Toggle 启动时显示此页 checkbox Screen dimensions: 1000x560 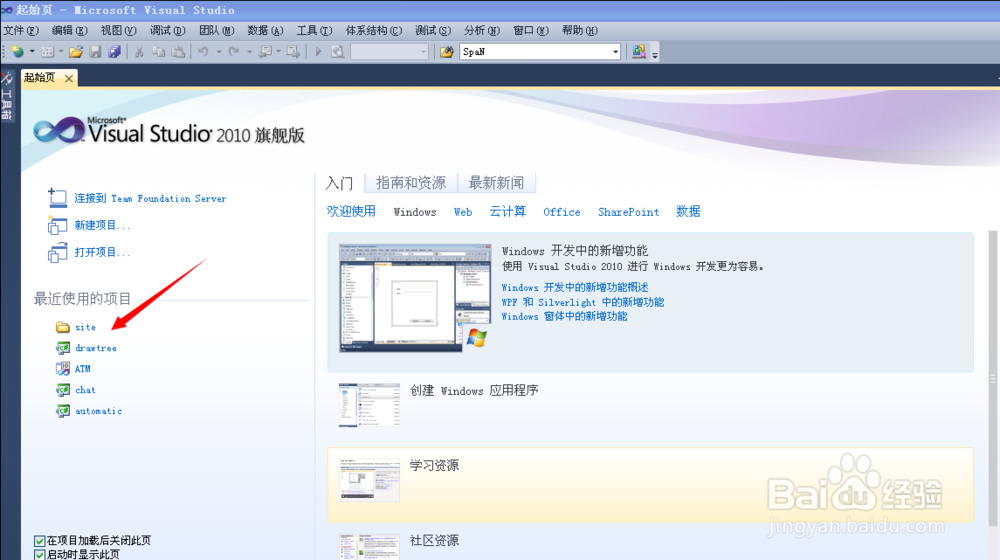(x=40, y=555)
